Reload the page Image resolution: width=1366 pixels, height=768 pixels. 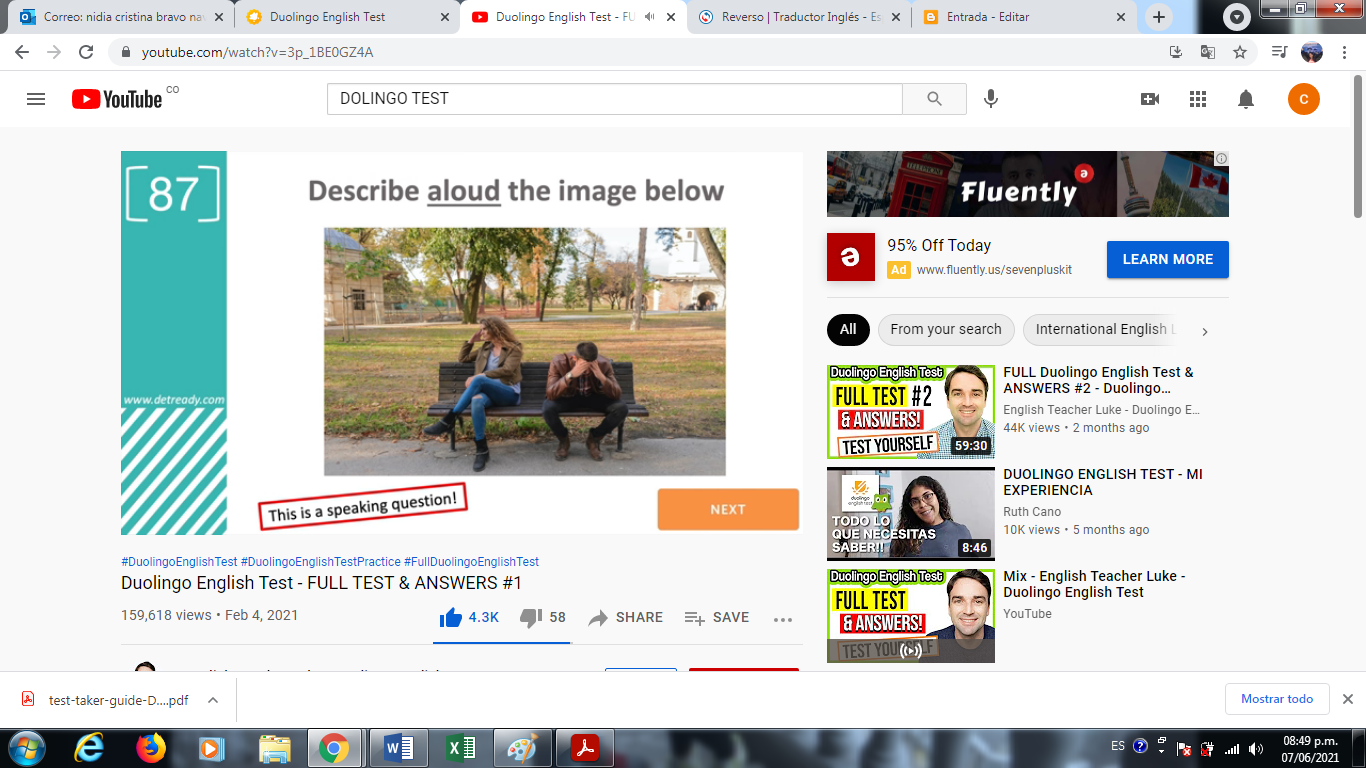86,52
